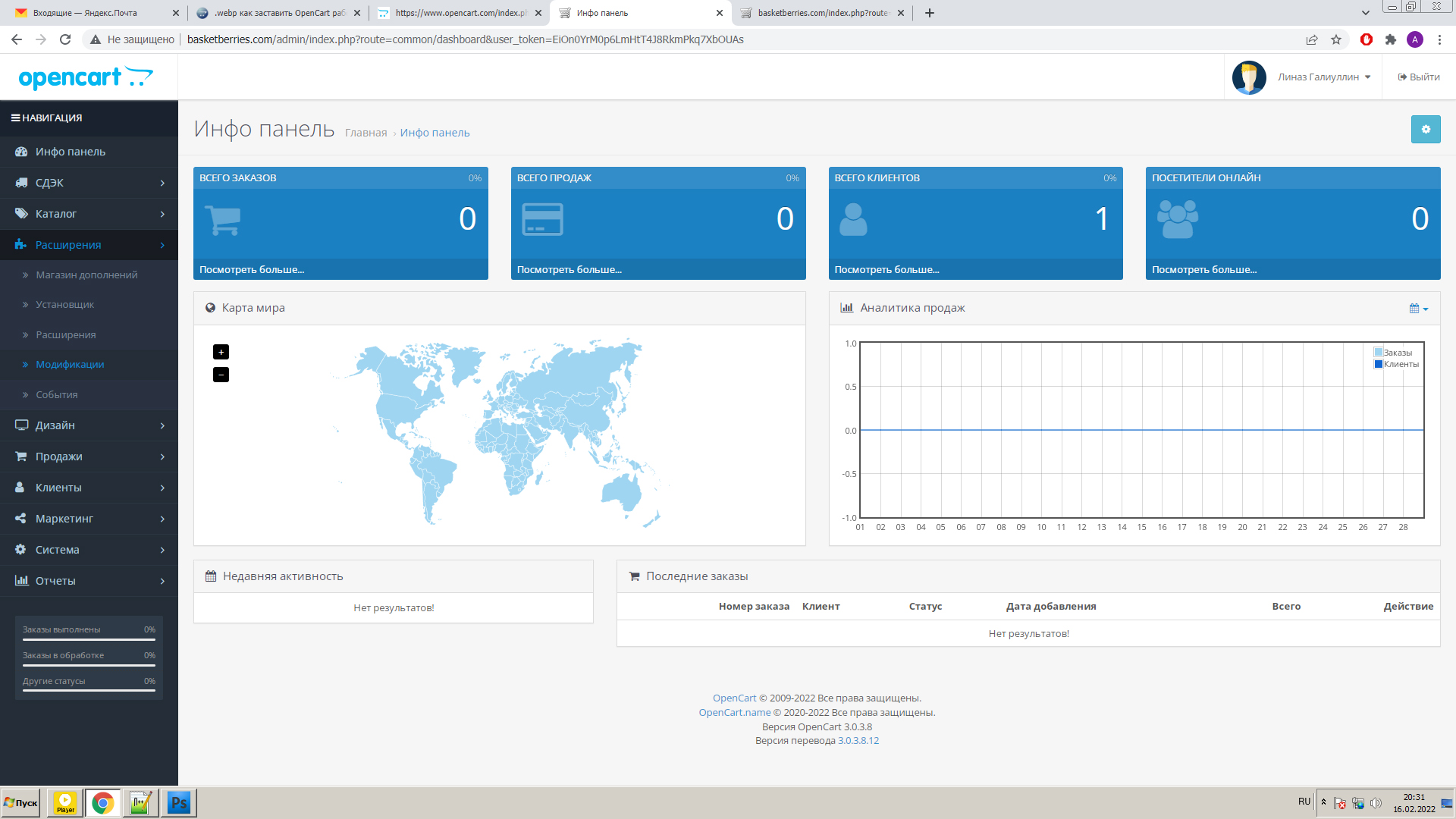The width and height of the screenshot is (1456, 819).
Task: Open Photoshop from the taskbar
Action: click(x=179, y=802)
